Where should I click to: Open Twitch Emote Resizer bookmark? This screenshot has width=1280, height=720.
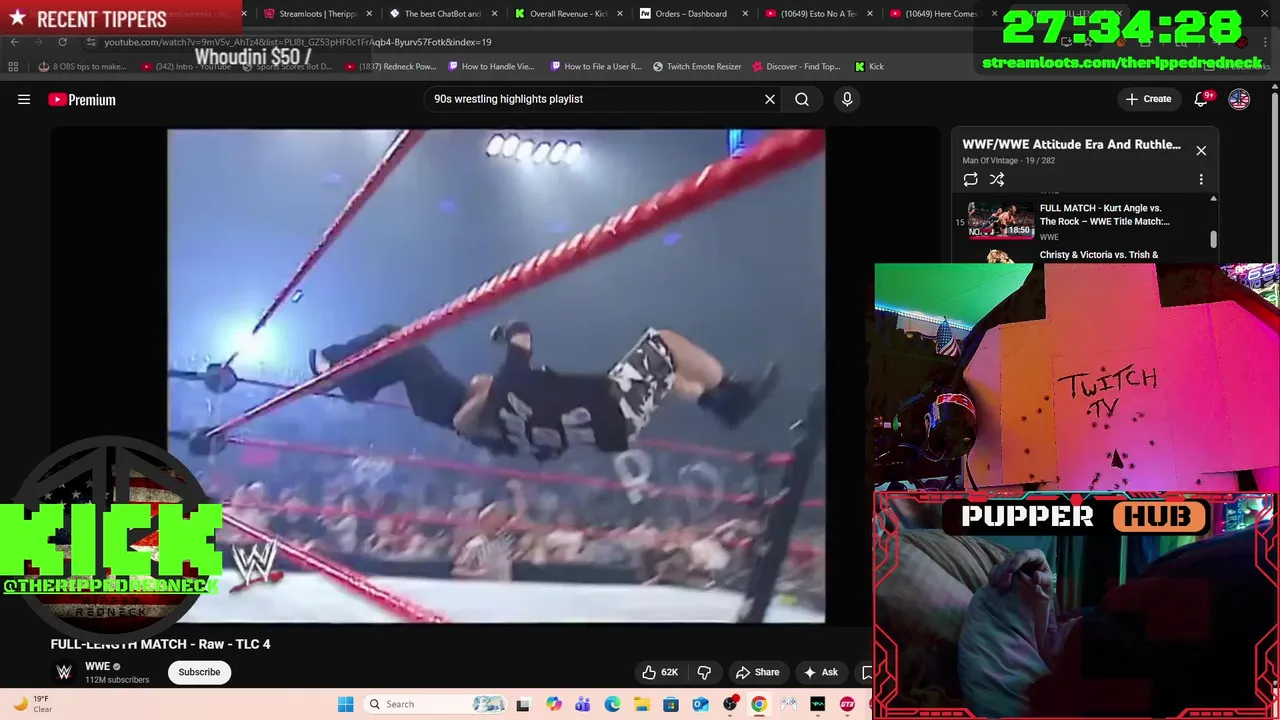coord(698,66)
